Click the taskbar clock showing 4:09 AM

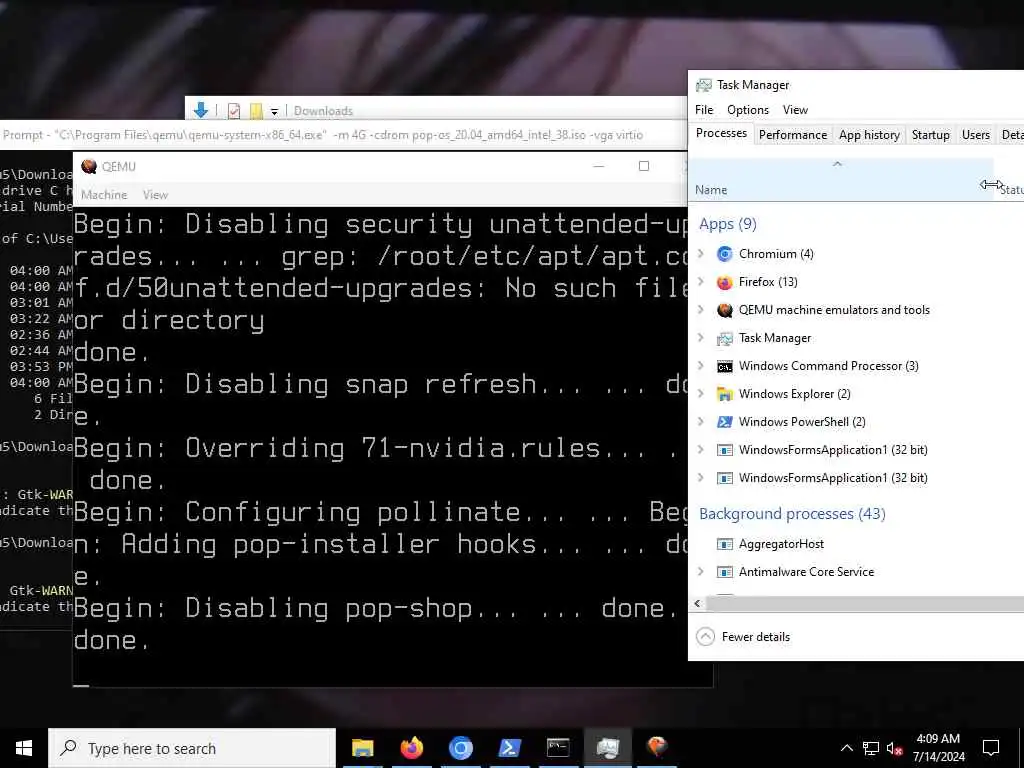point(938,748)
